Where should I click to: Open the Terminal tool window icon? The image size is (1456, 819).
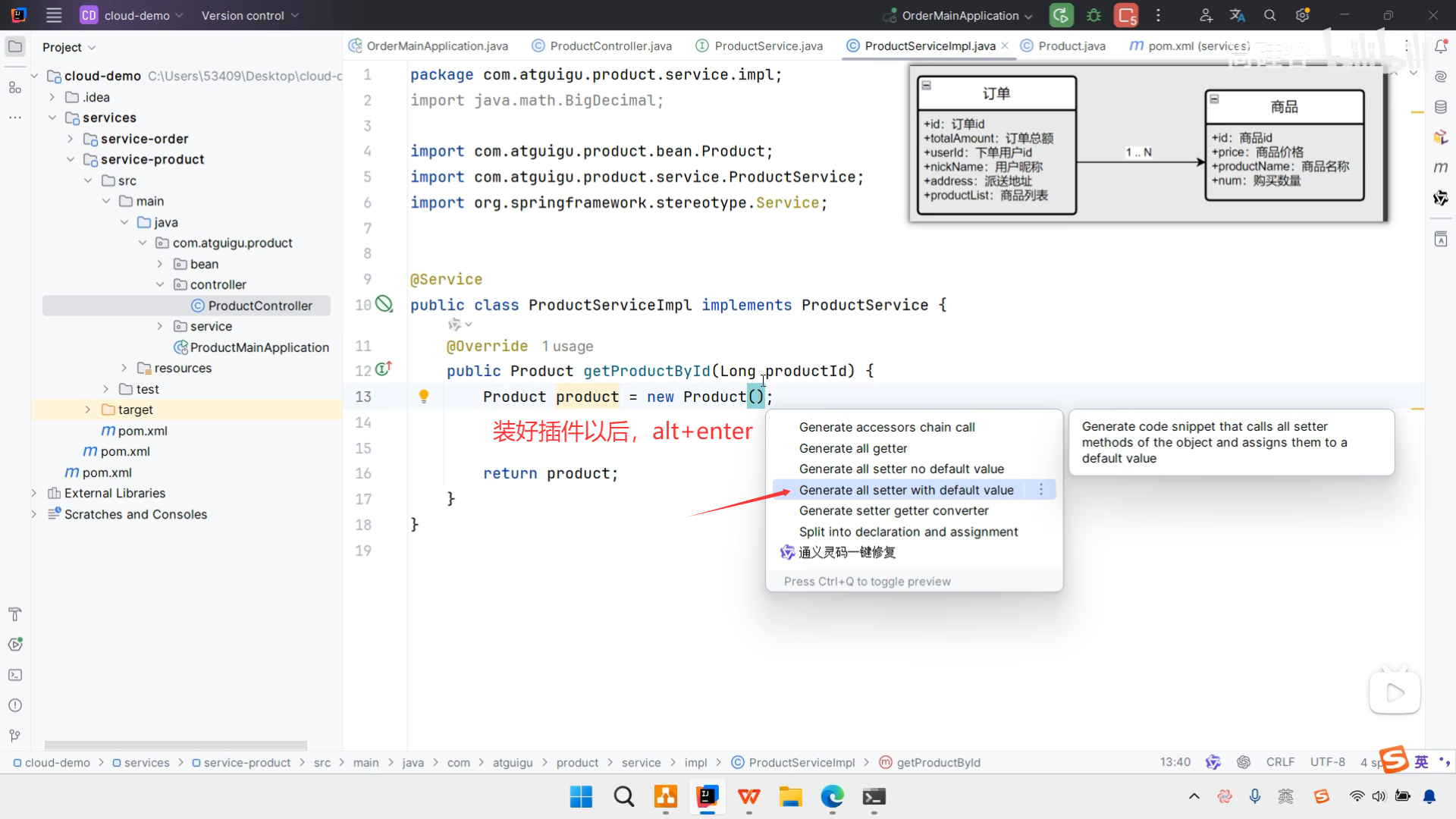tap(15, 675)
